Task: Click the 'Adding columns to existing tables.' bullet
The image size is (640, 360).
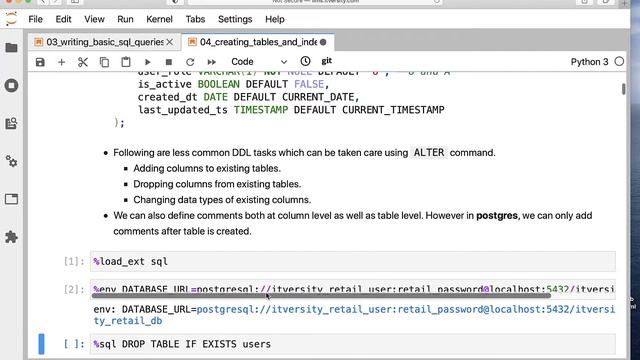Action: pos(207,168)
